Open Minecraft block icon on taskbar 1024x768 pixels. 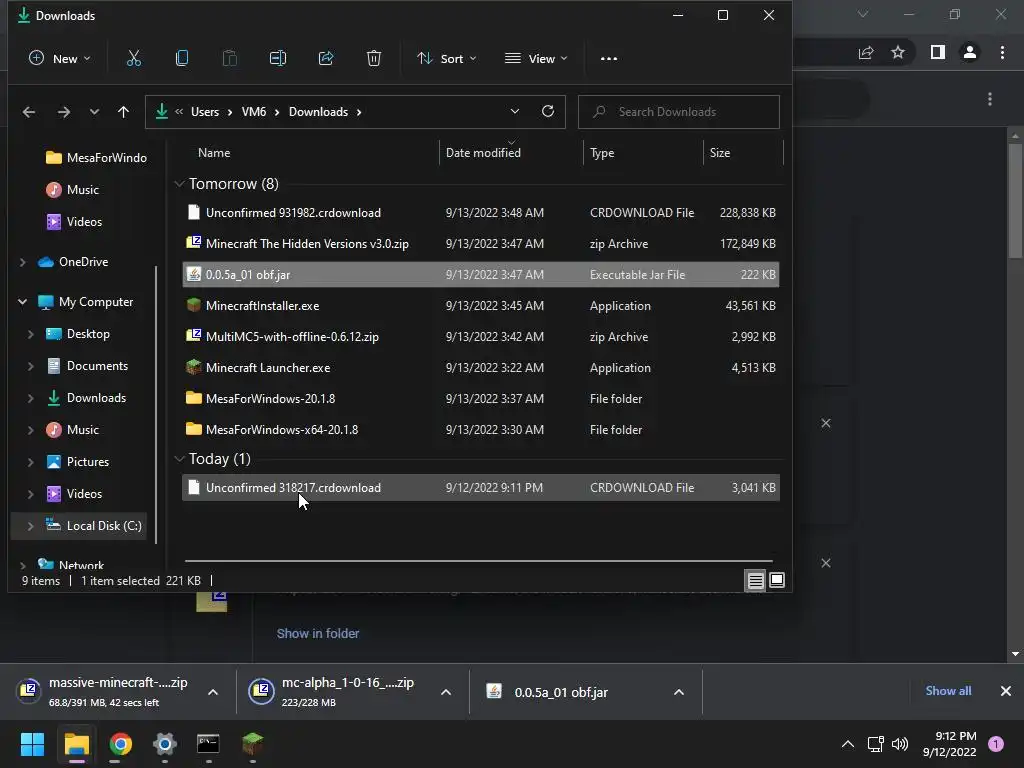pos(253,744)
